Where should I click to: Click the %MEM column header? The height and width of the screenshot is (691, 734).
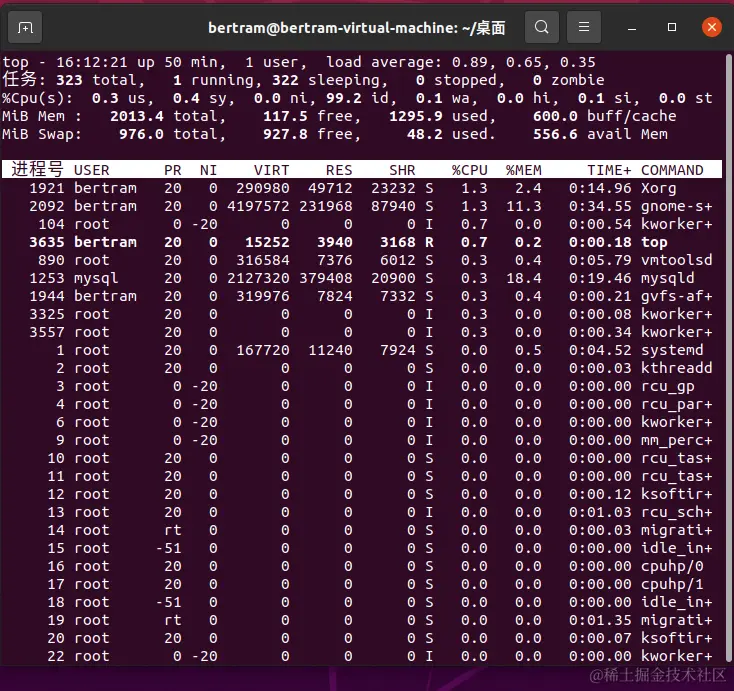click(x=524, y=170)
